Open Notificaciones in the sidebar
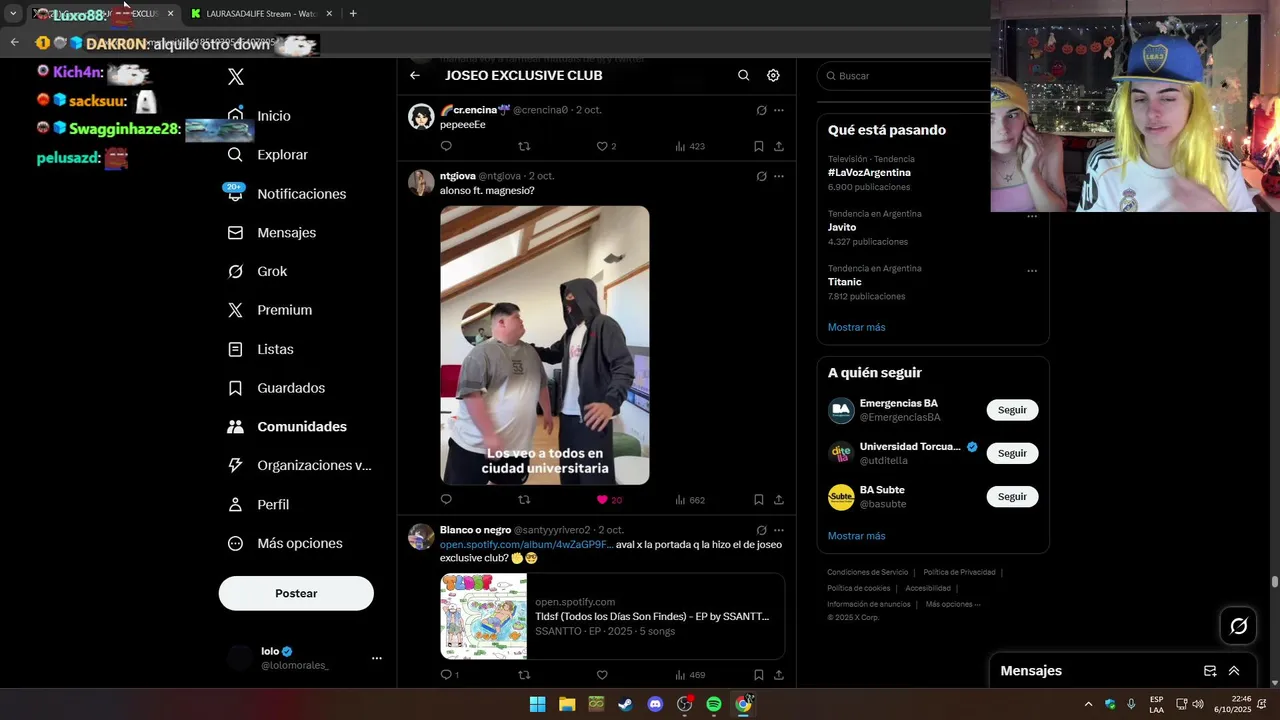The height and width of the screenshot is (720, 1280). (287, 194)
